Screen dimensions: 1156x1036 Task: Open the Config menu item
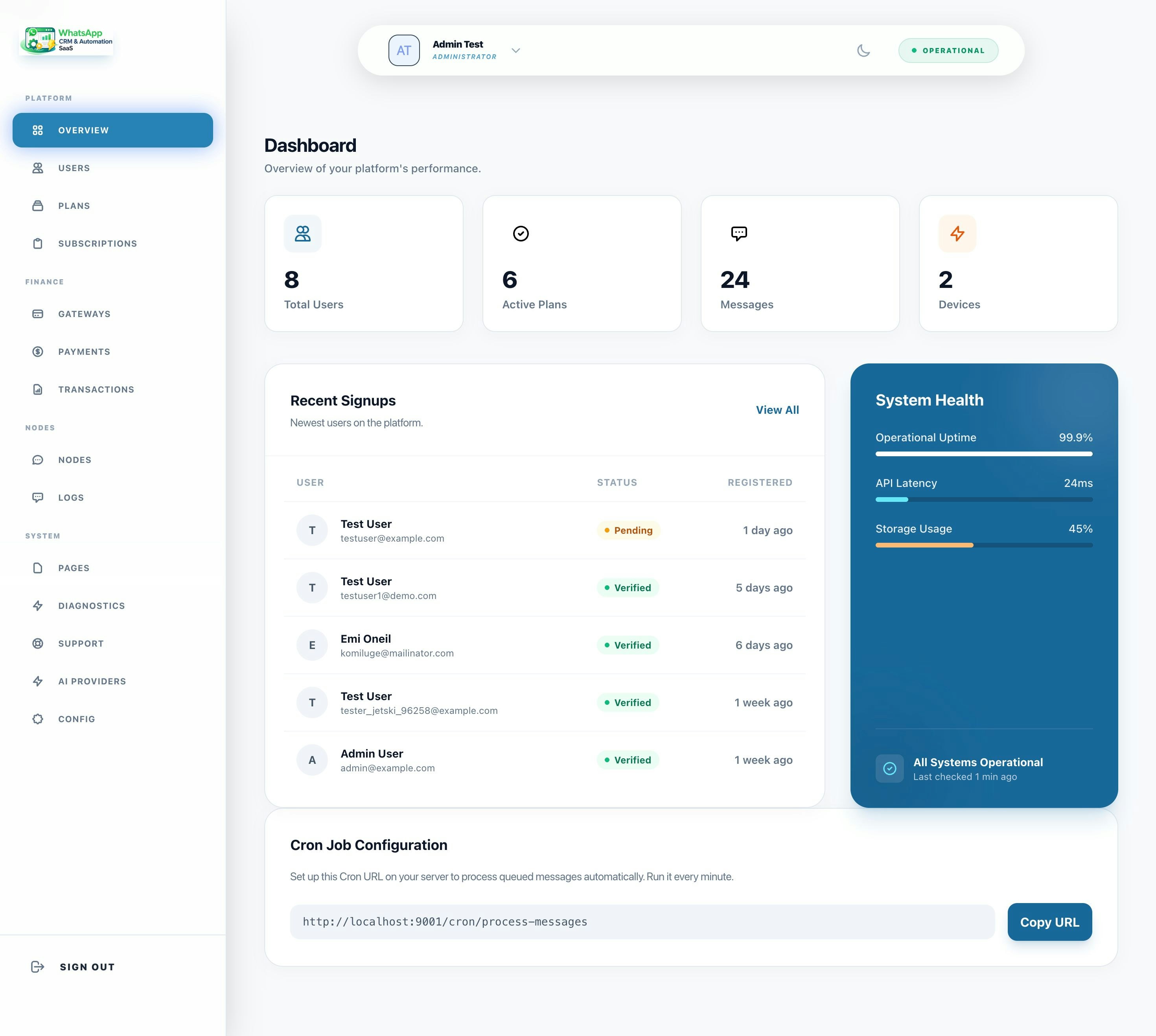pyautogui.click(x=113, y=719)
